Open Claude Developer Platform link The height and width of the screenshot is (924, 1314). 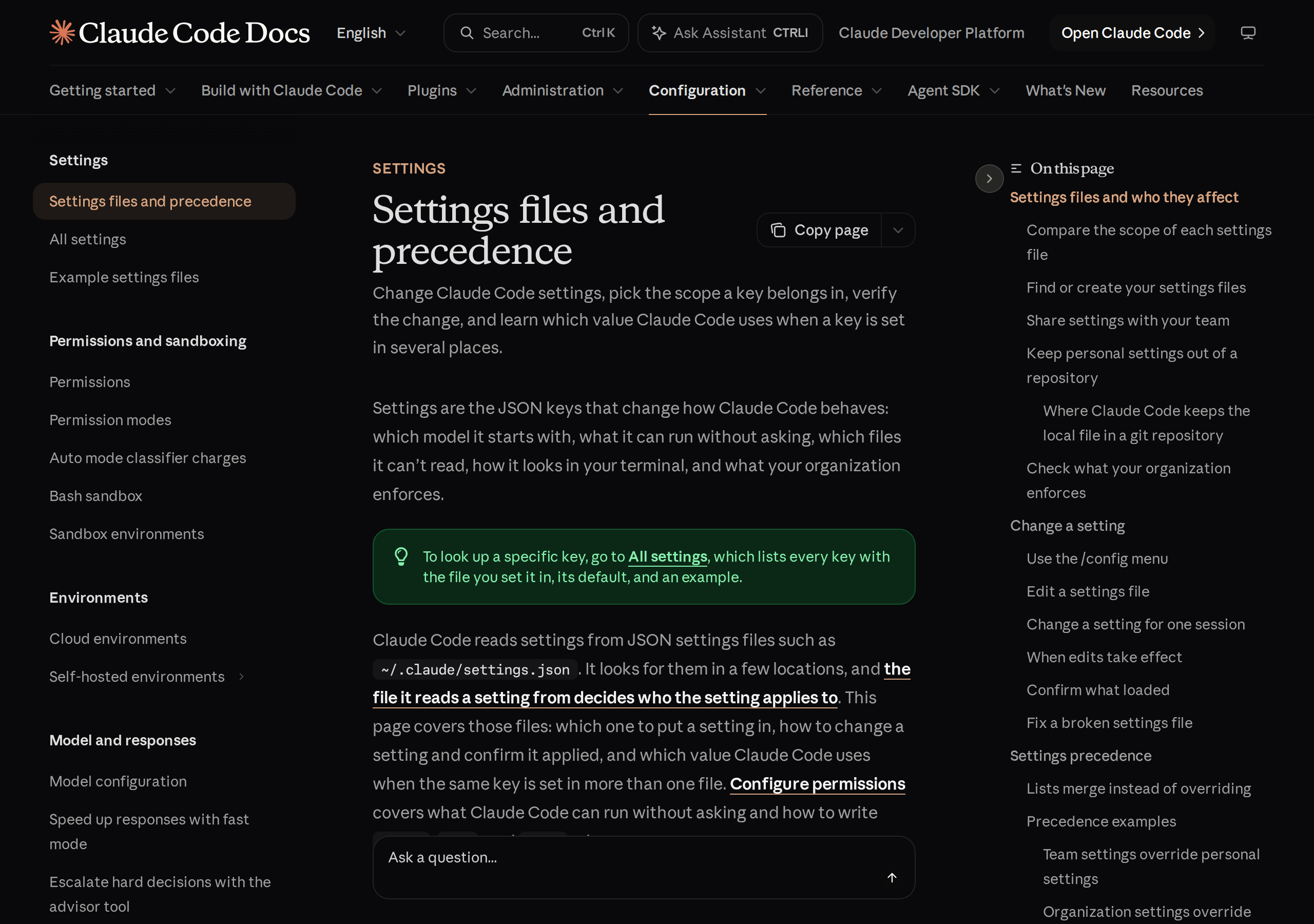[931, 33]
